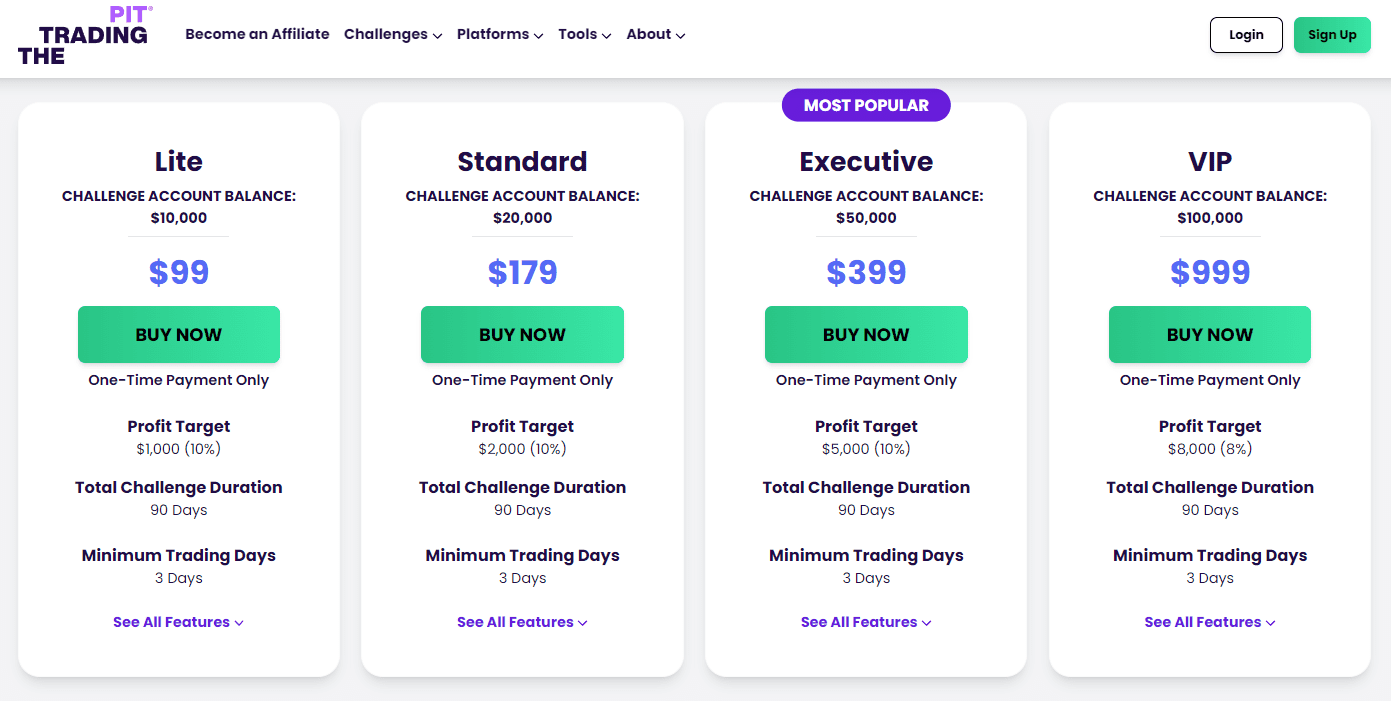Click the $99 price on Lite plan
The height and width of the screenshot is (701, 1391).
click(178, 271)
